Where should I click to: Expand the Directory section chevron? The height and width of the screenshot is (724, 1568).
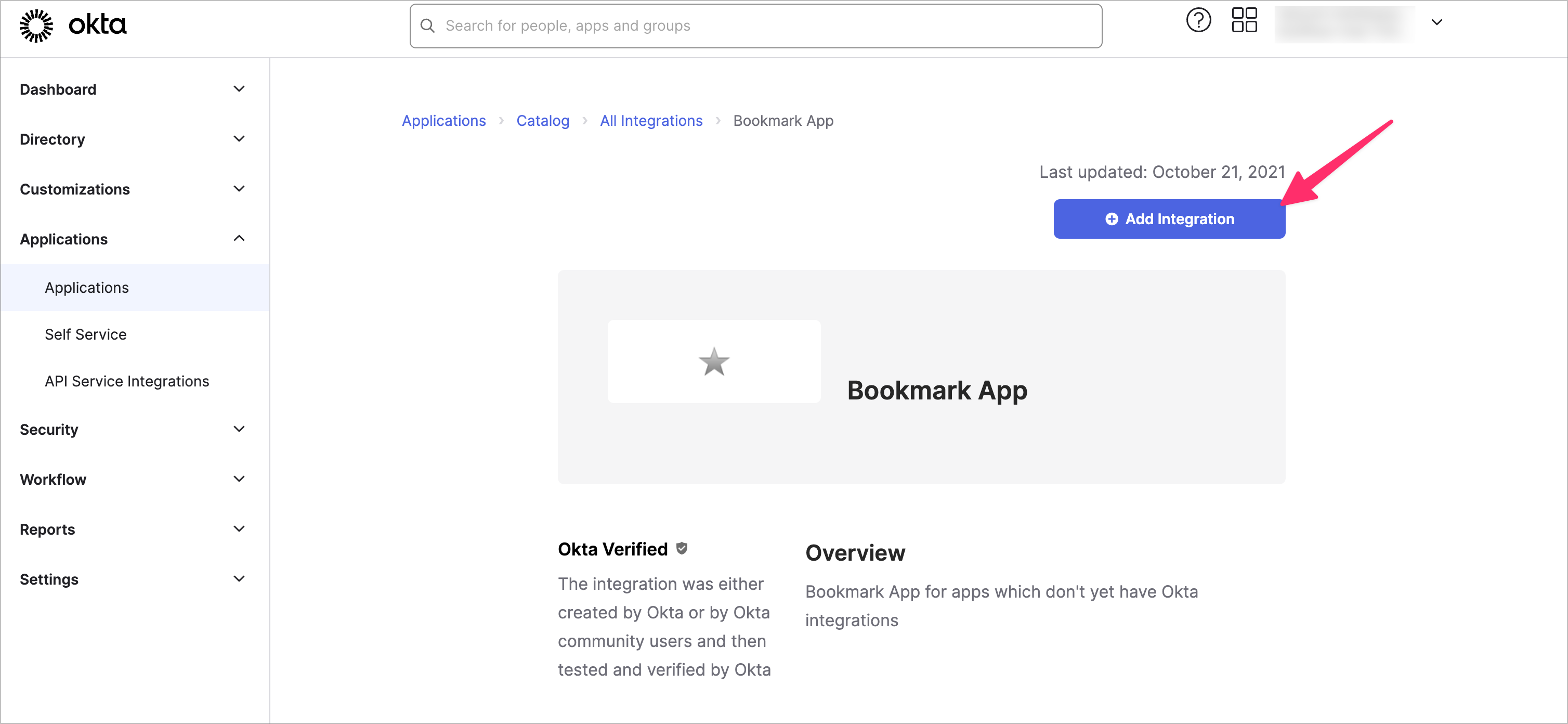click(239, 139)
